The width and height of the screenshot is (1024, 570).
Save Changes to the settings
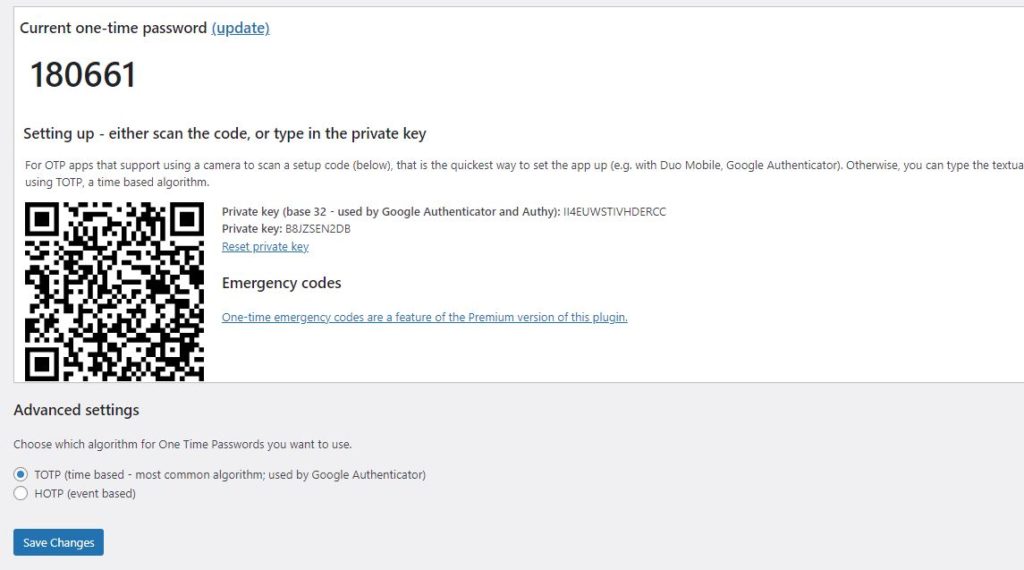tap(59, 542)
